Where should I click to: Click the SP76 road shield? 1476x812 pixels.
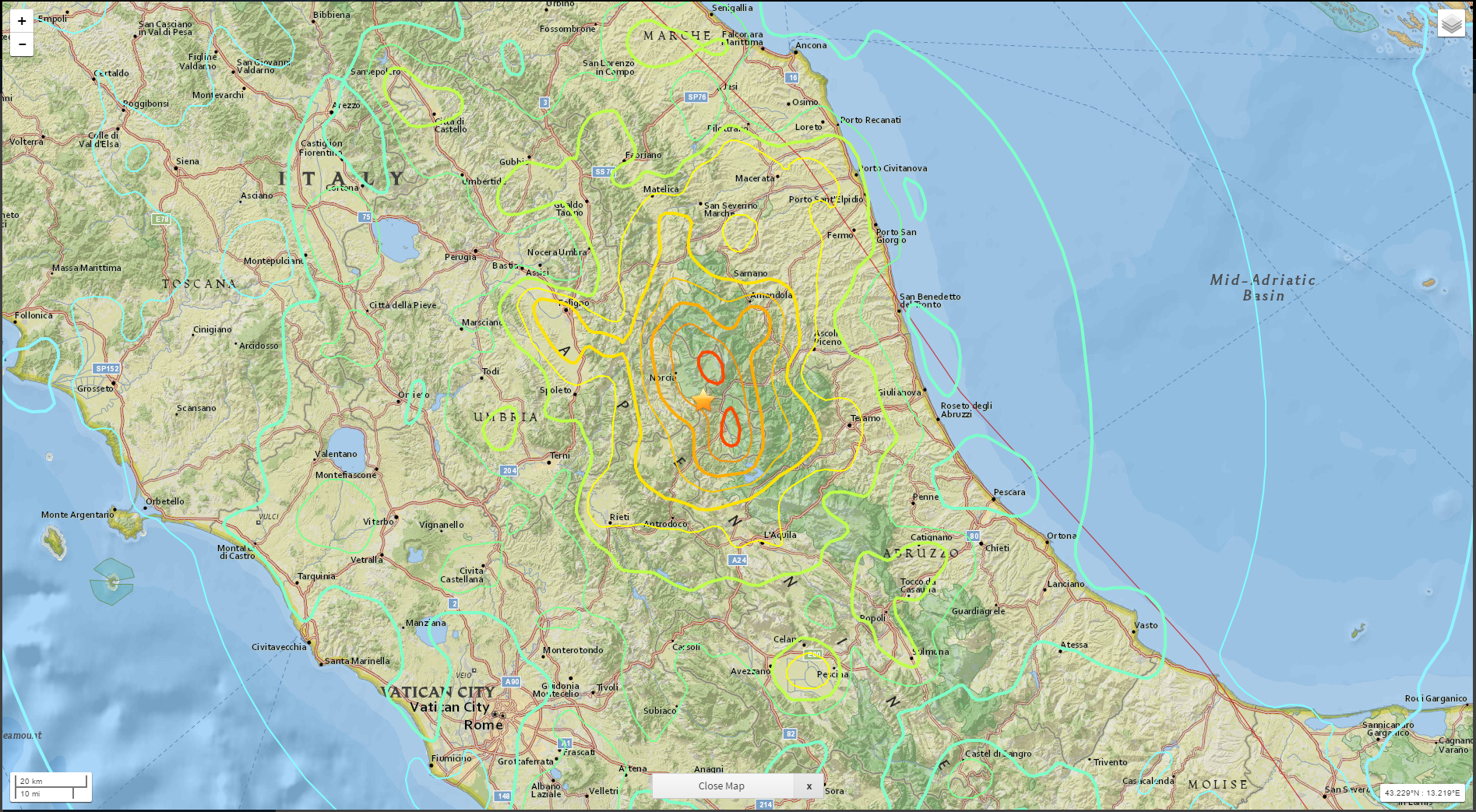point(696,97)
